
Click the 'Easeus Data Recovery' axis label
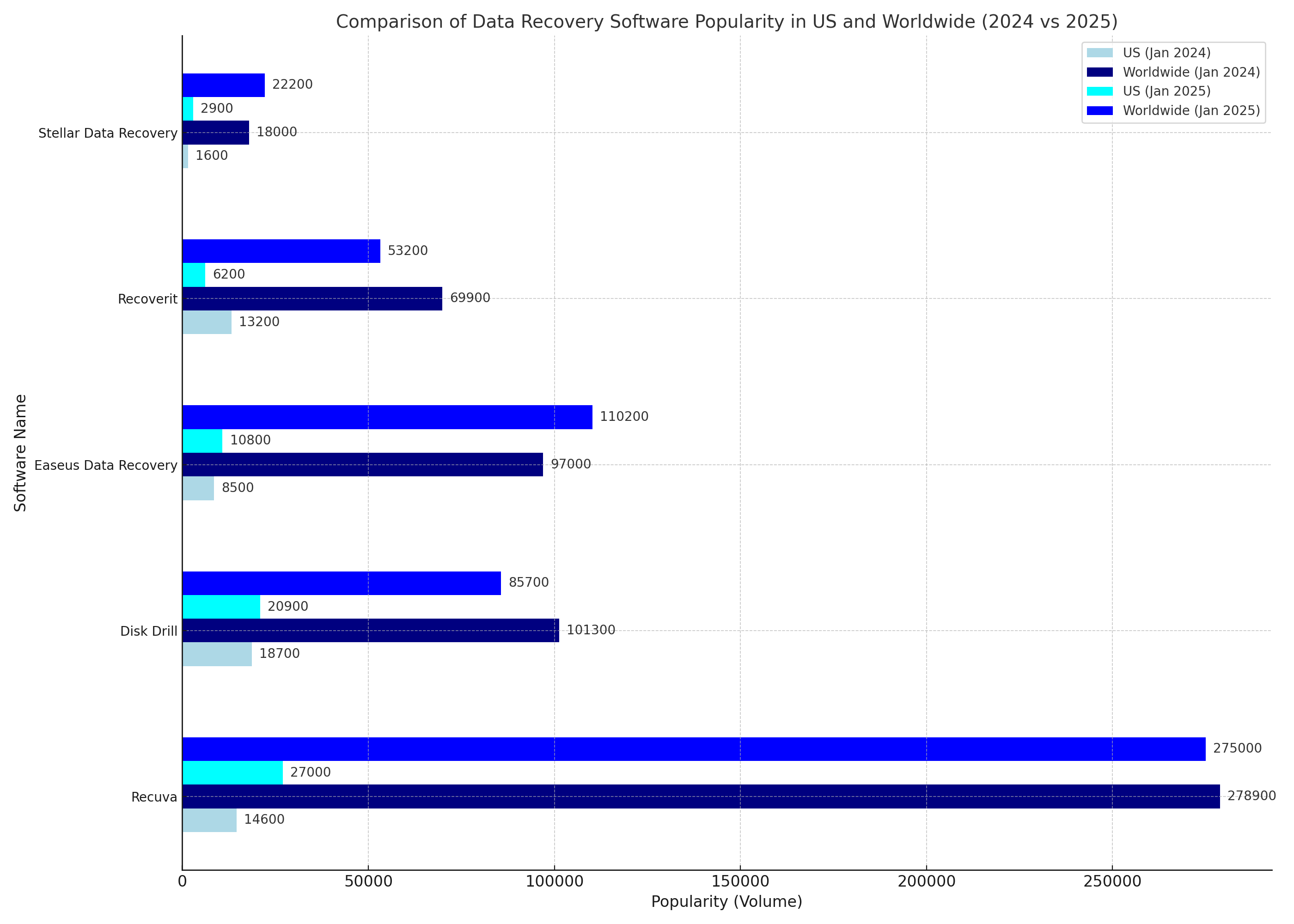coord(106,465)
